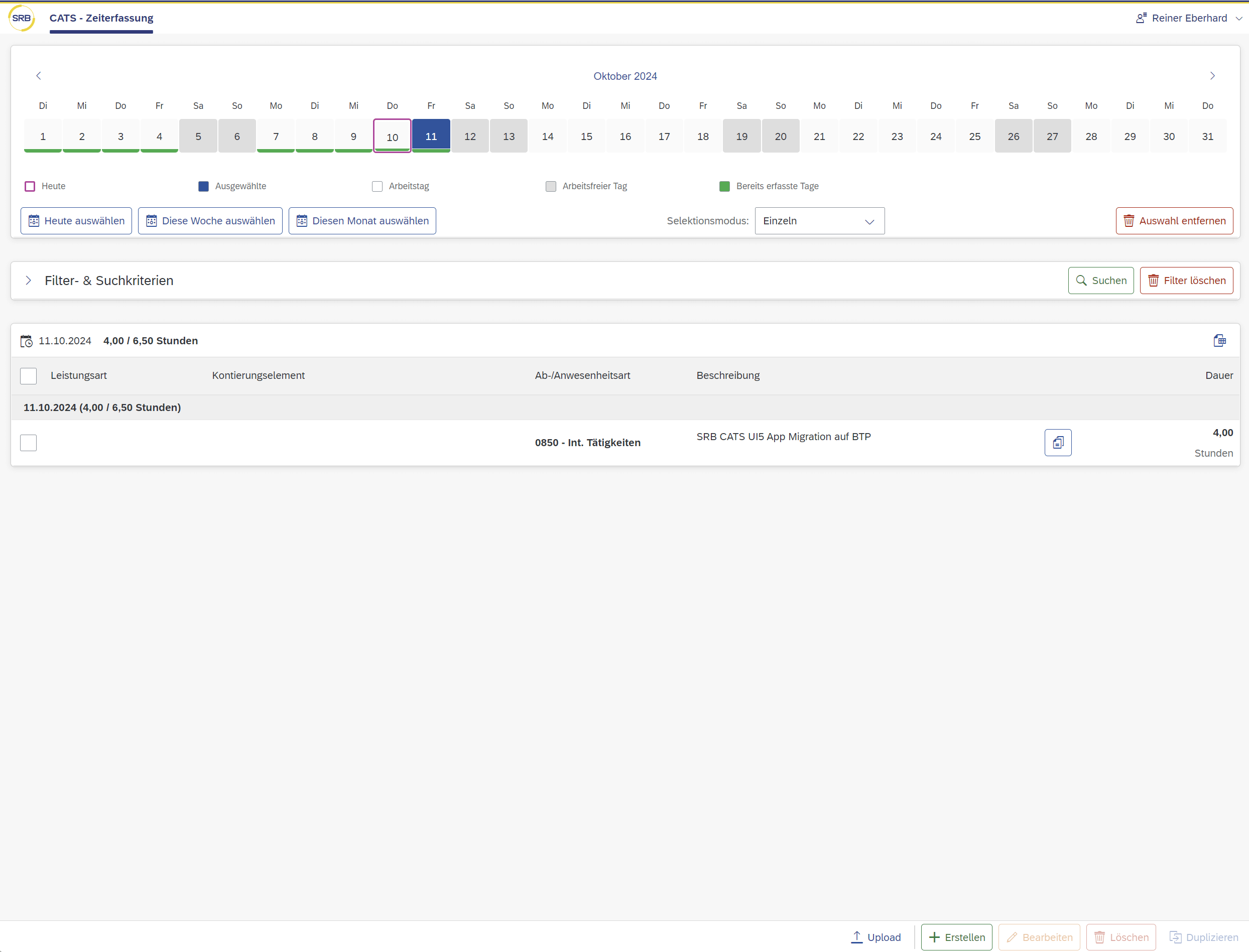Click the copy icon in entry row
This screenshot has height=952, width=1249.
(x=1057, y=443)
